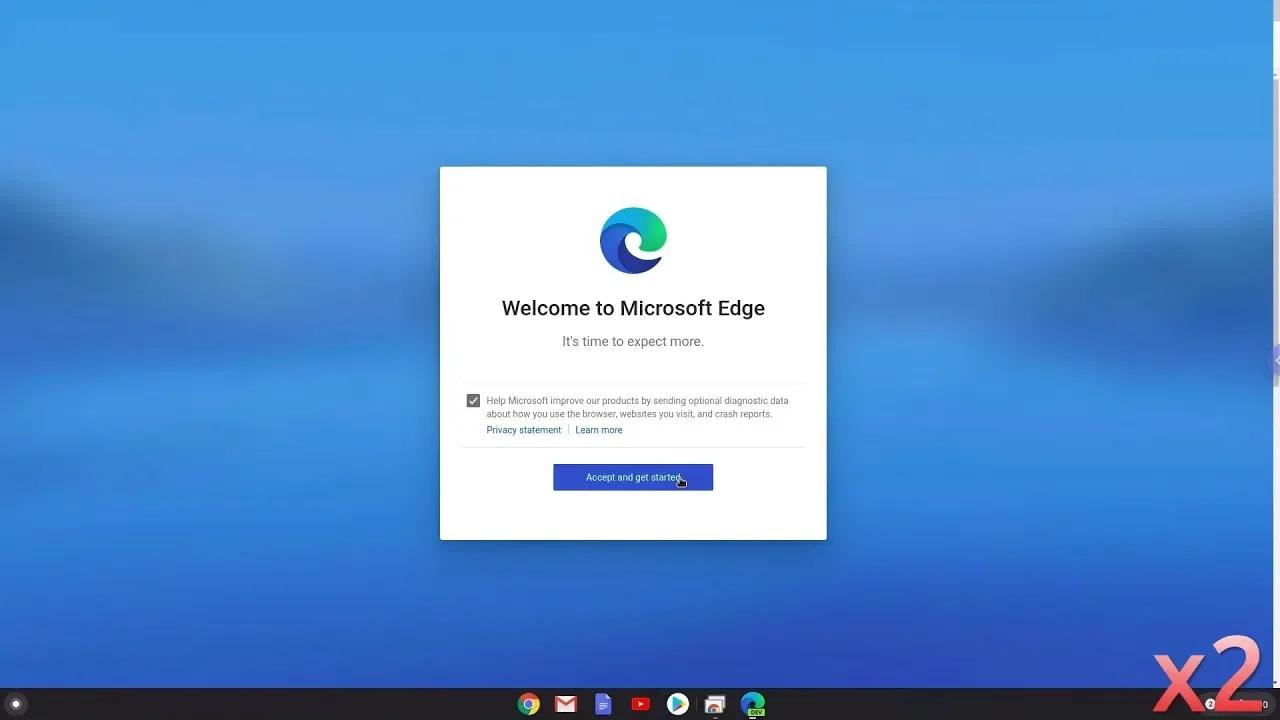Click the DEV badge on the Edge icon
The width and height of the screenshot is (1280, 720).
pyautogui.click(x=758, y=712)
